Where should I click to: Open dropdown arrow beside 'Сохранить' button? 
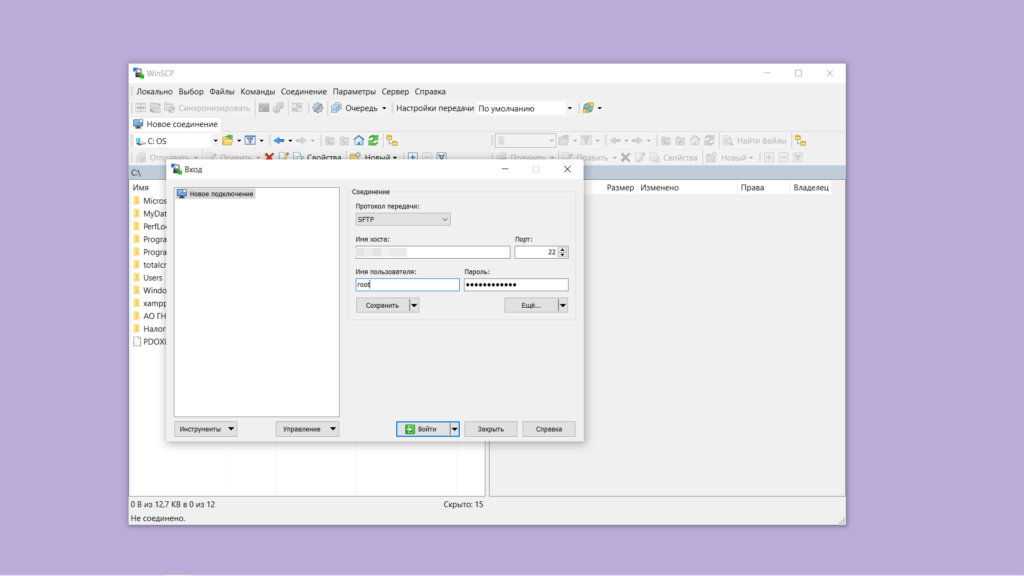[x=414, y=306]
